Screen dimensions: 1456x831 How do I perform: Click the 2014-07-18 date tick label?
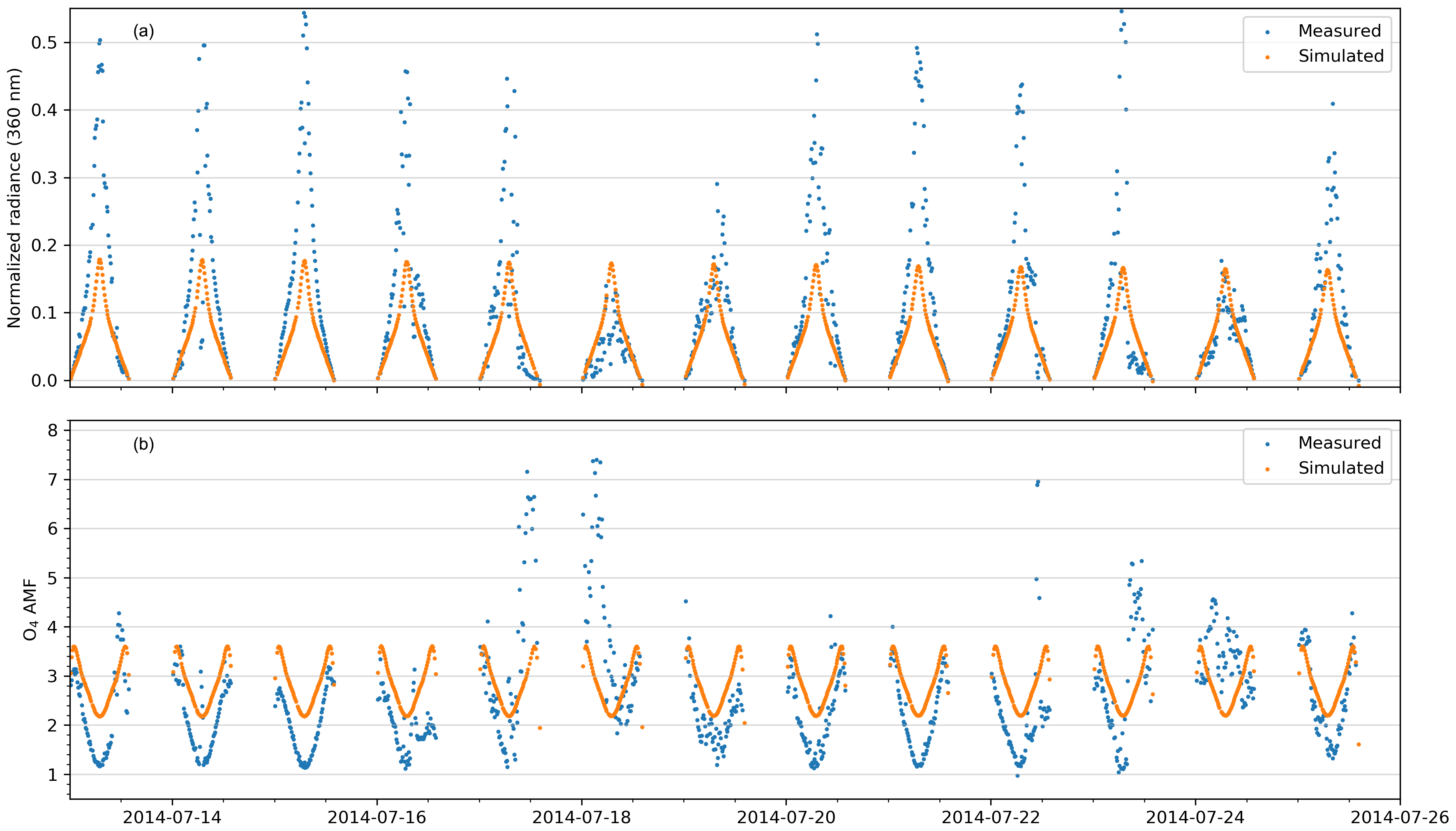(581, 817)
